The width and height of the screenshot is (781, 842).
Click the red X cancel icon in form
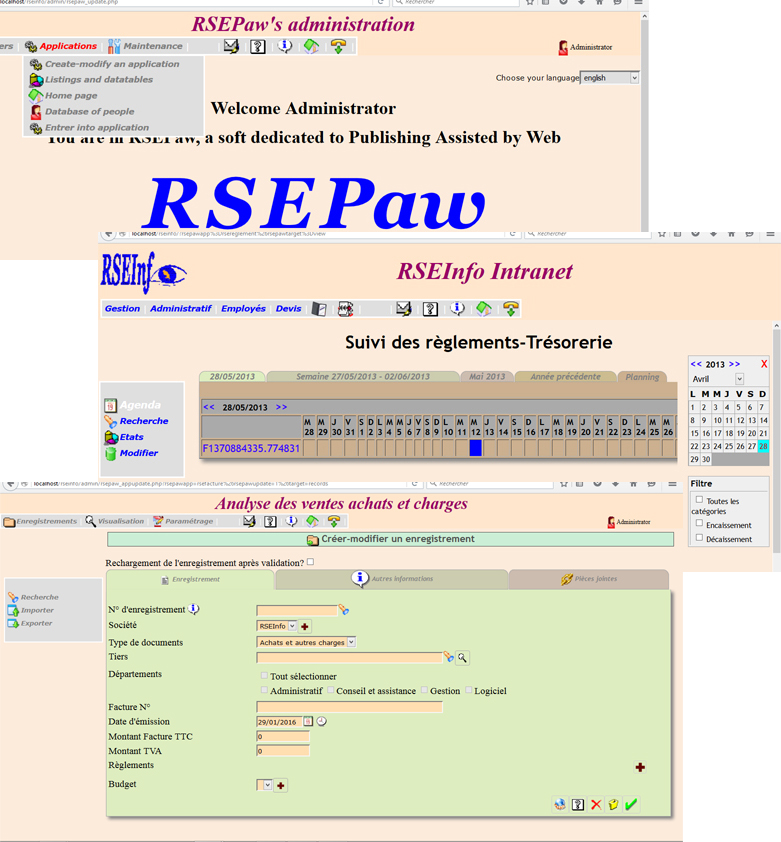pyautogui.click(x=596, y=804)
